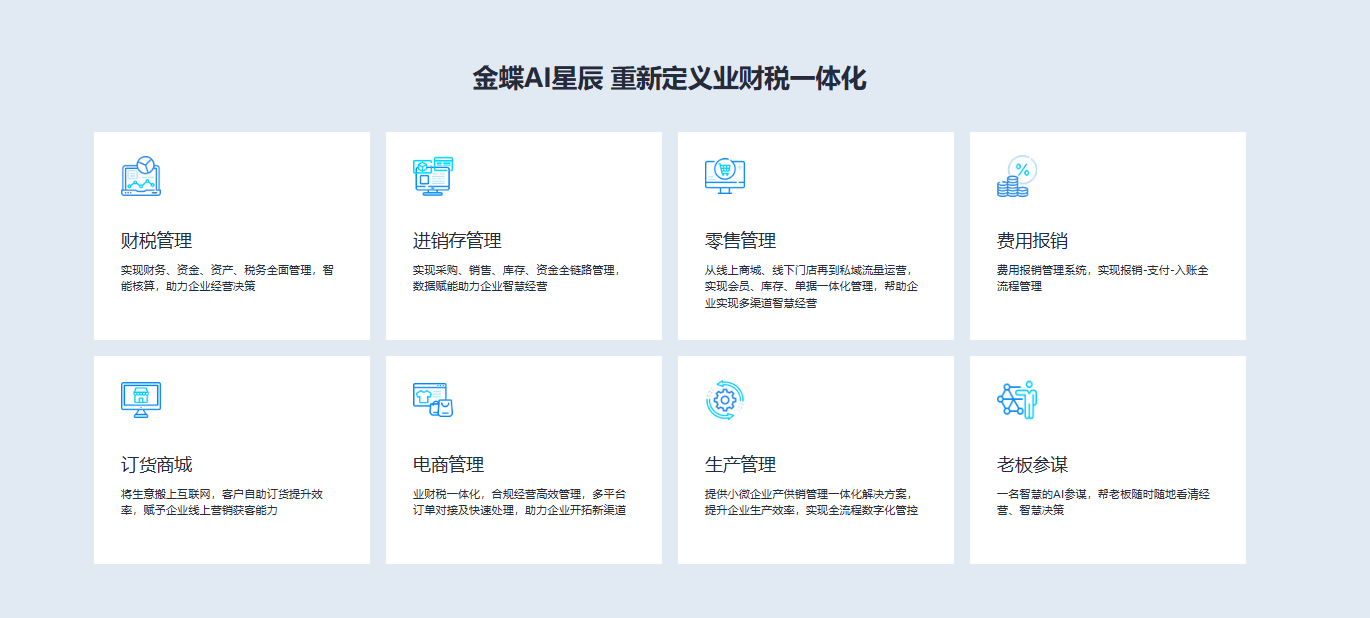Click the description starting 实现采购、销售、库存

coord(516,278)
